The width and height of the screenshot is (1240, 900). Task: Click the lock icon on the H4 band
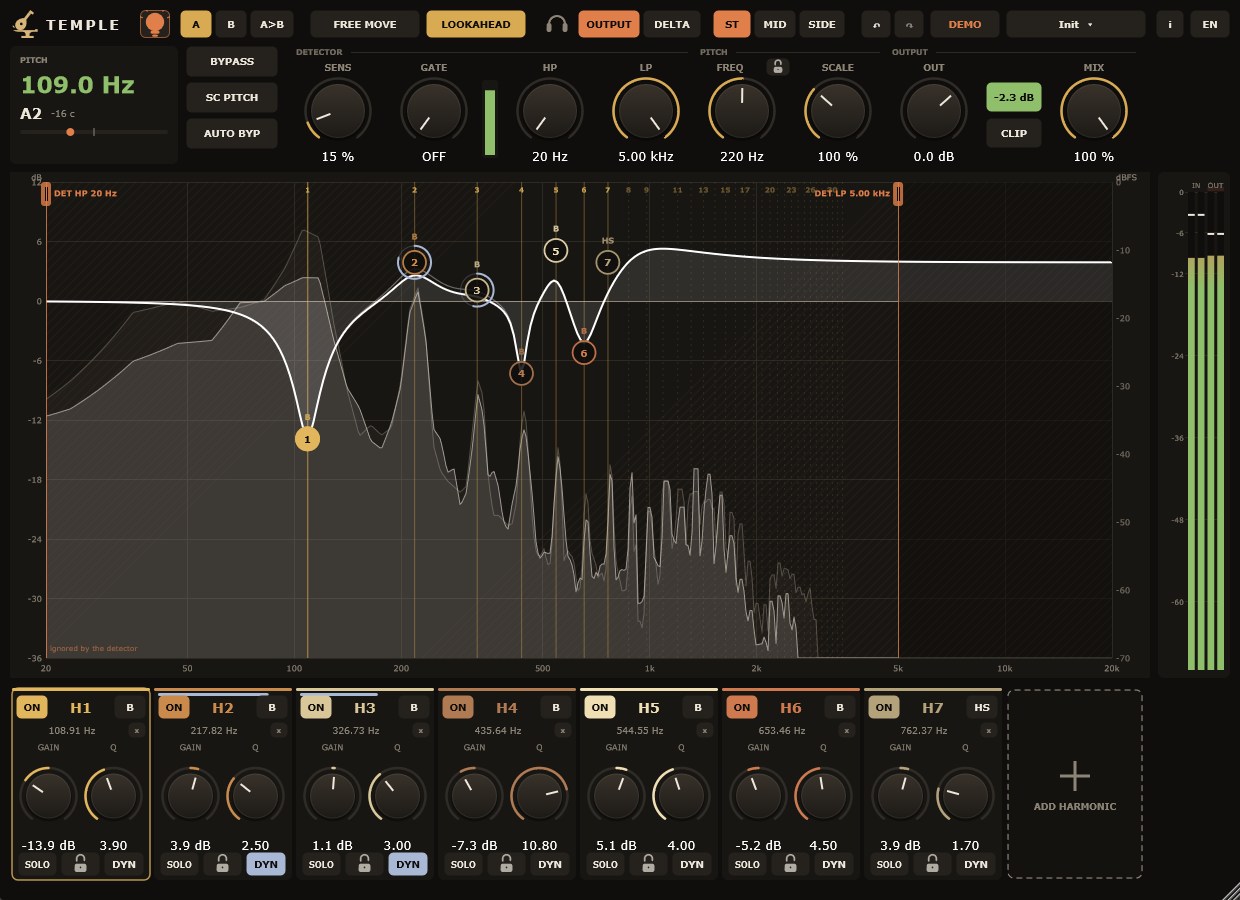point(507,864)
